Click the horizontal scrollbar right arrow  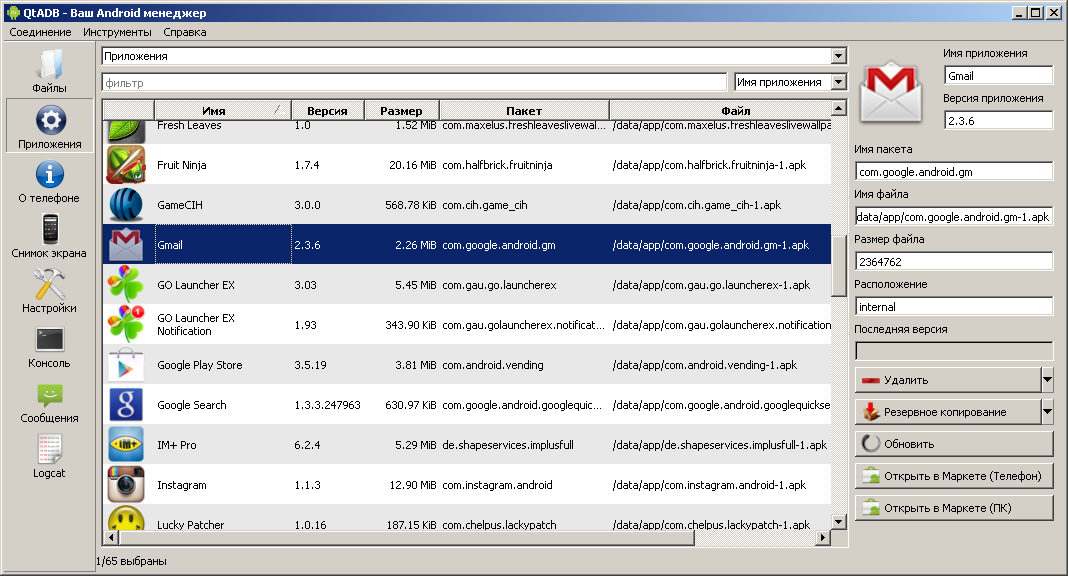(823, 538)
